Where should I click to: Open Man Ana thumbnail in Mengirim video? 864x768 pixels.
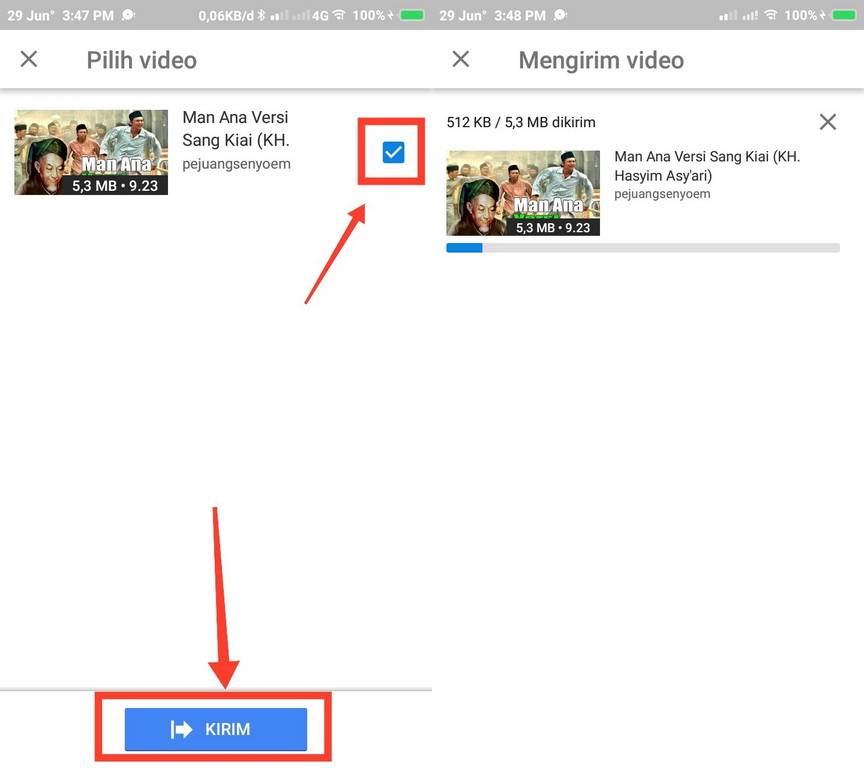coord(523,193)
